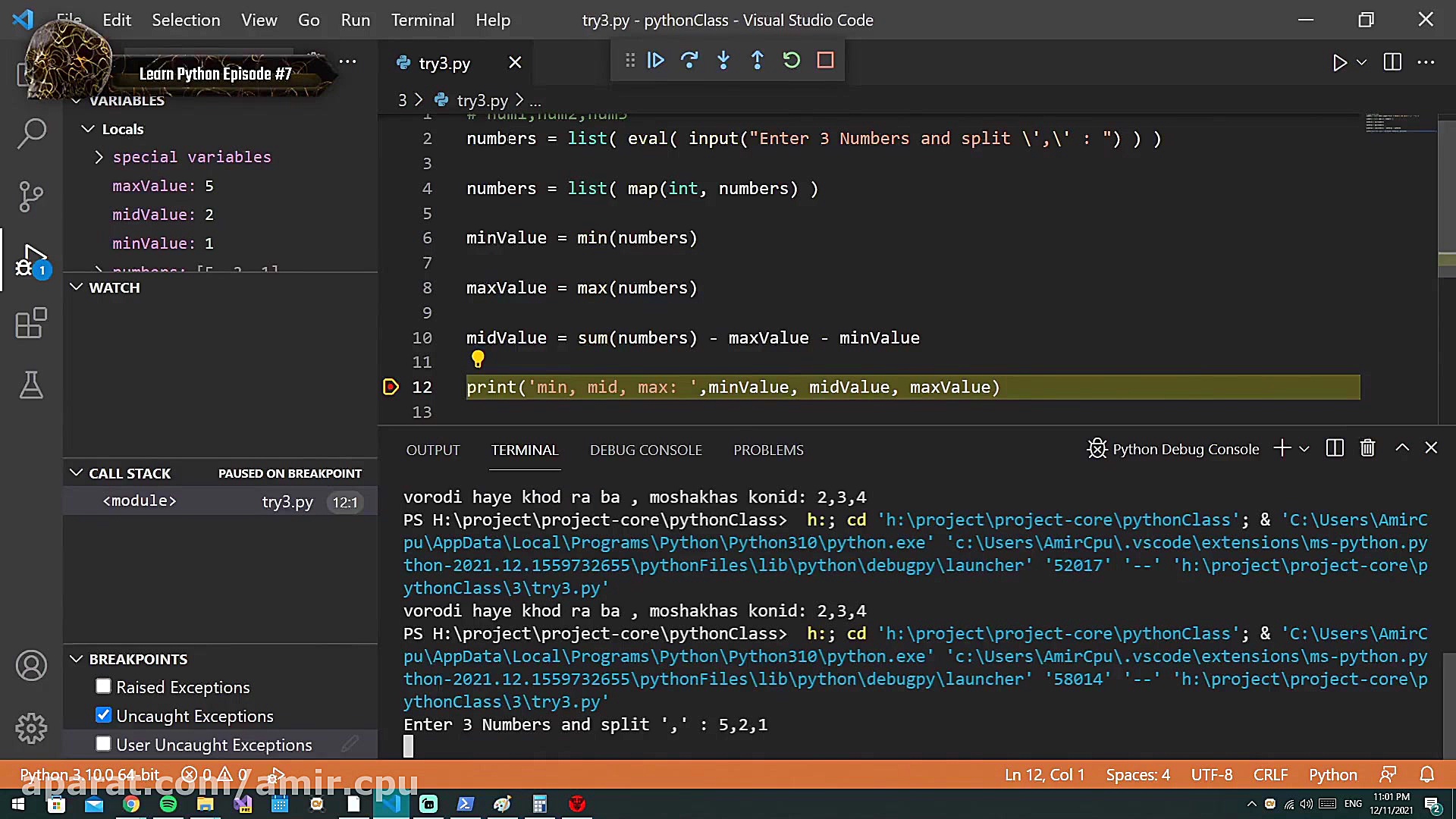Click the Step Into arrow icon
The height and width of the screenshot is (819, 1456).
tap(723, 61)
